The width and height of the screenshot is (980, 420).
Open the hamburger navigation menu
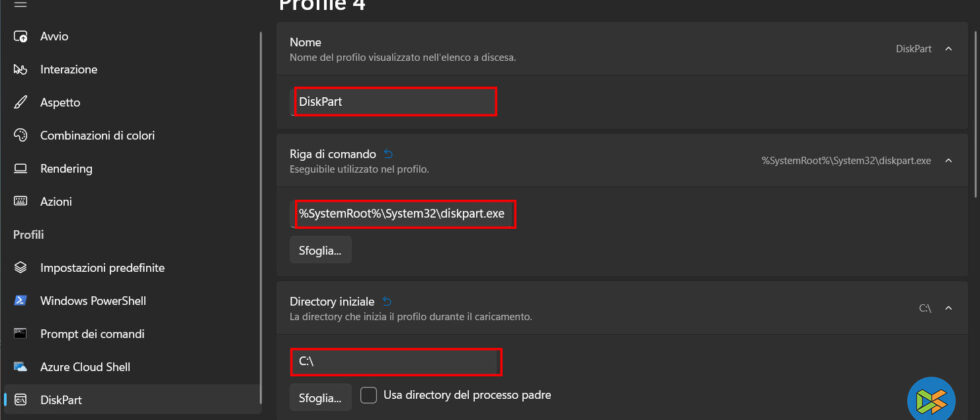click(x=20, y=5)
